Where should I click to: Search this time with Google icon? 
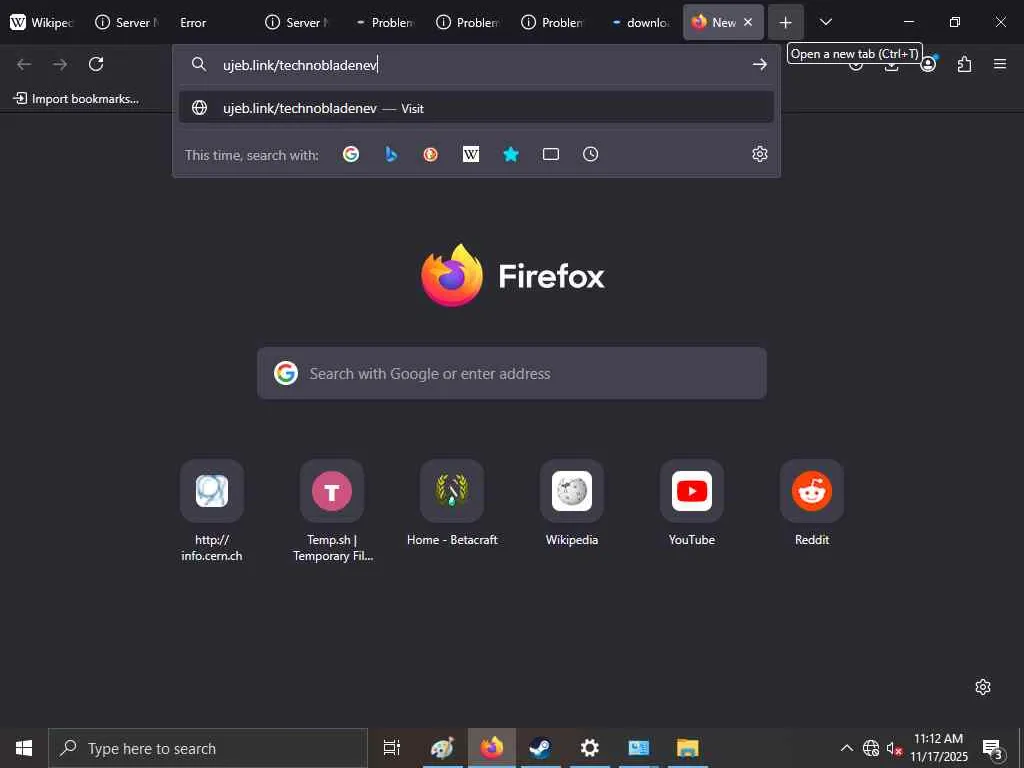(x=351, y=154)
